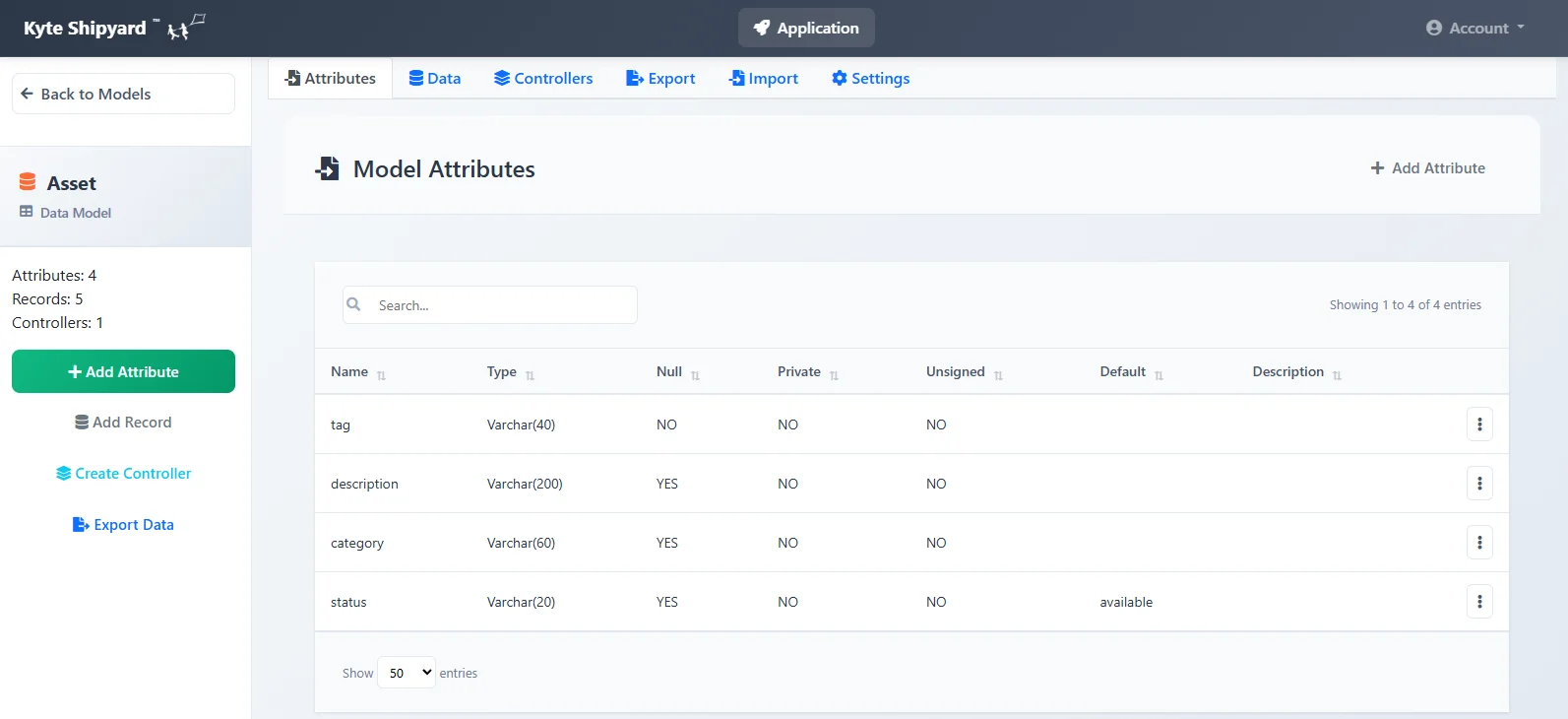Open the Kyte Shipyard logo home link
This screenshot has height=719, width=1568.
pos(114,28)
